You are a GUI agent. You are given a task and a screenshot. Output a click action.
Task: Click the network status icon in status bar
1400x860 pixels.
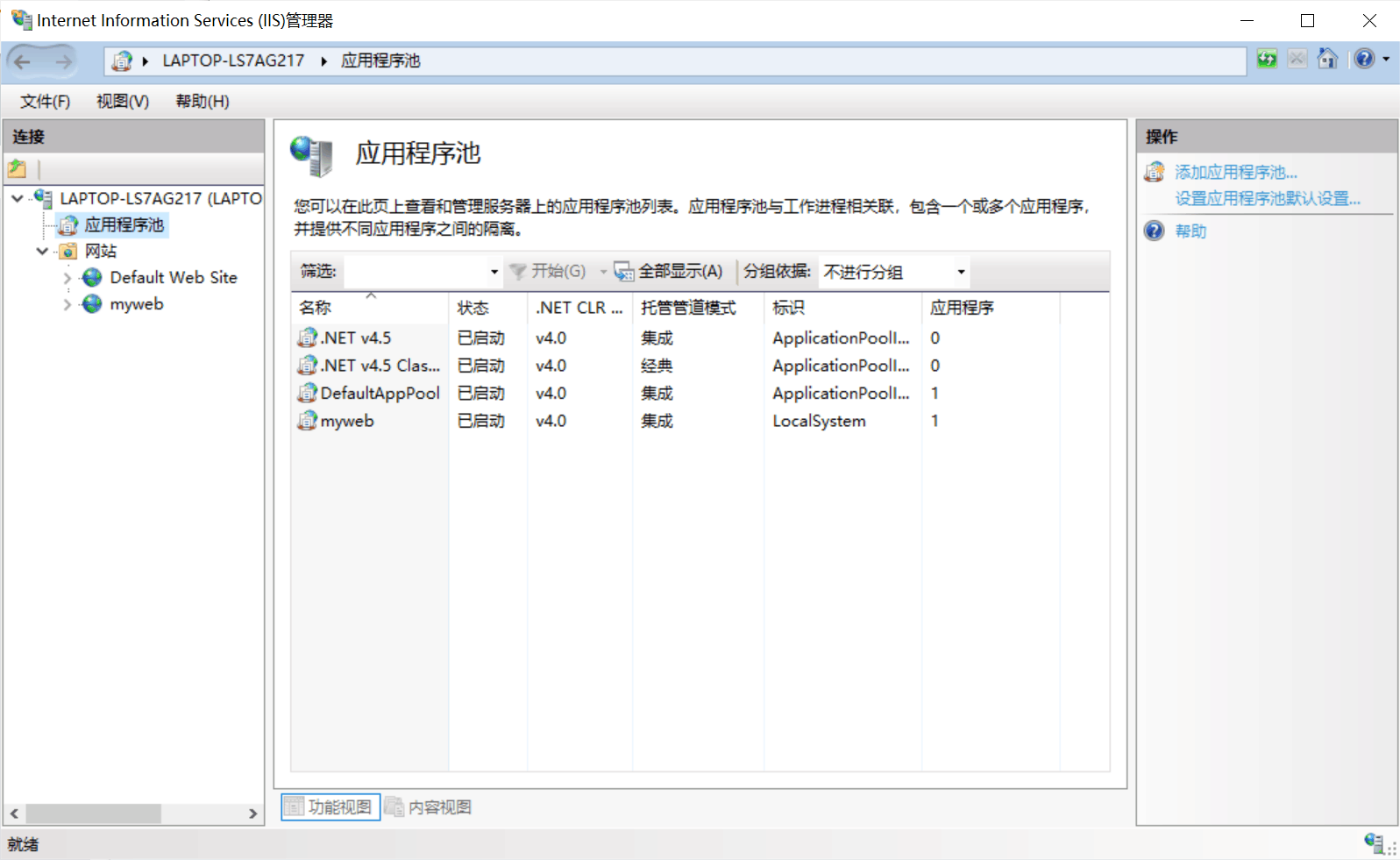[1375, 843]
